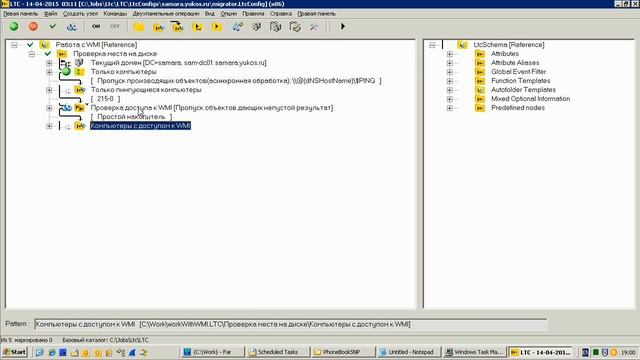Switch to PhoneBookSNP in taskbar
Image resolution: width=640 pixels, height=360 pixels.
tap(343, 352)
